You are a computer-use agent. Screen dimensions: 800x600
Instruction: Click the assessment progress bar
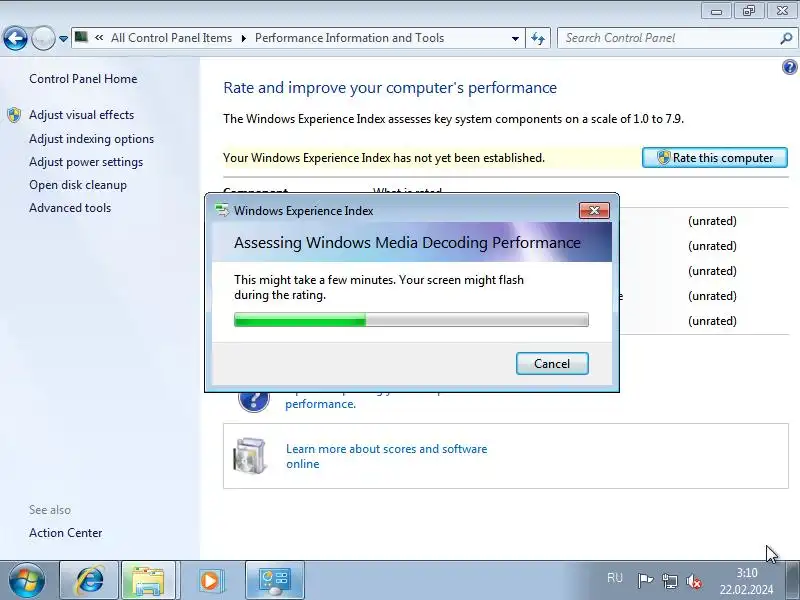coord(411,320)
